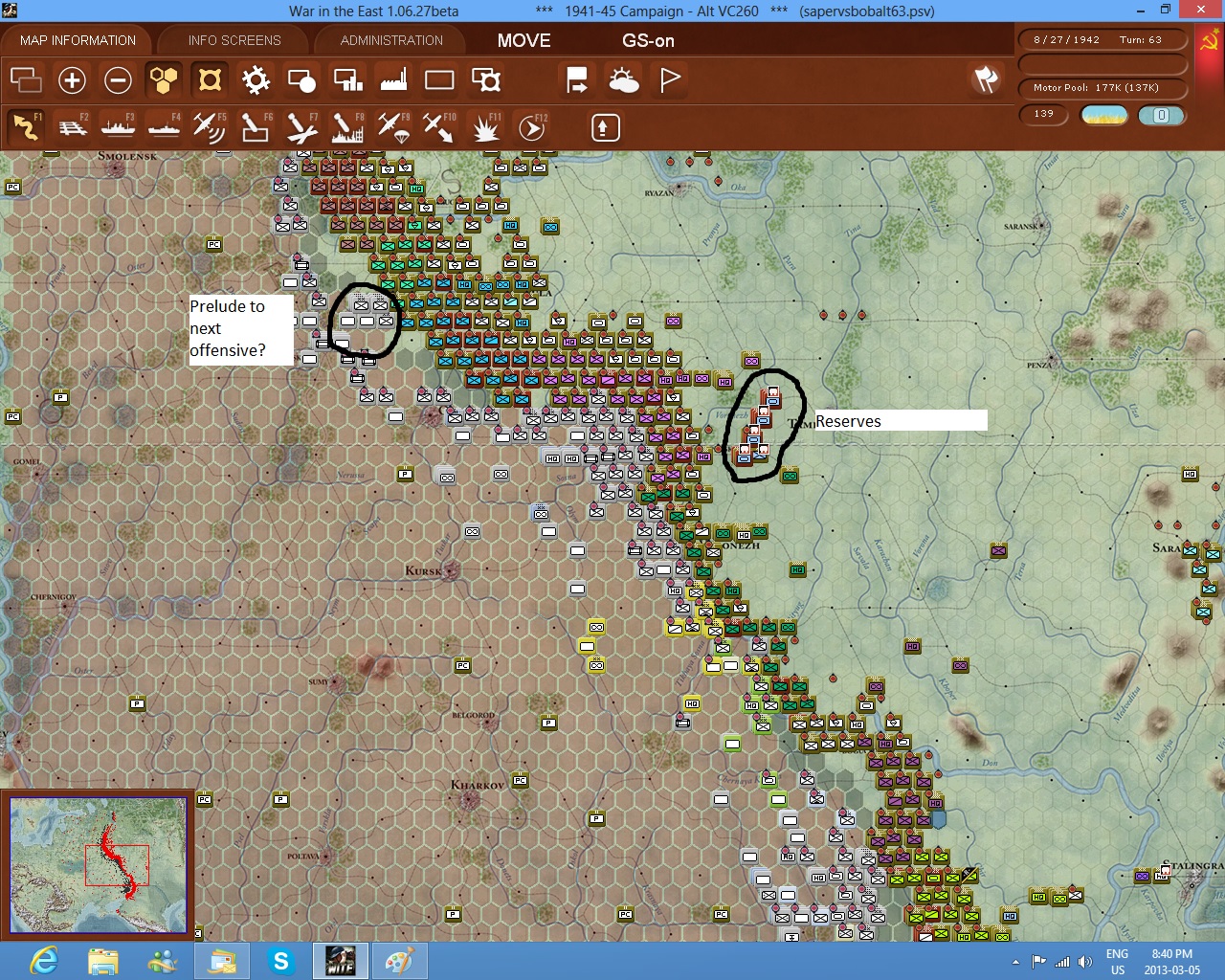Click the overlapping windows toolbar icon
This screenshot has width=1225, height=980.
tap(26, 79)
